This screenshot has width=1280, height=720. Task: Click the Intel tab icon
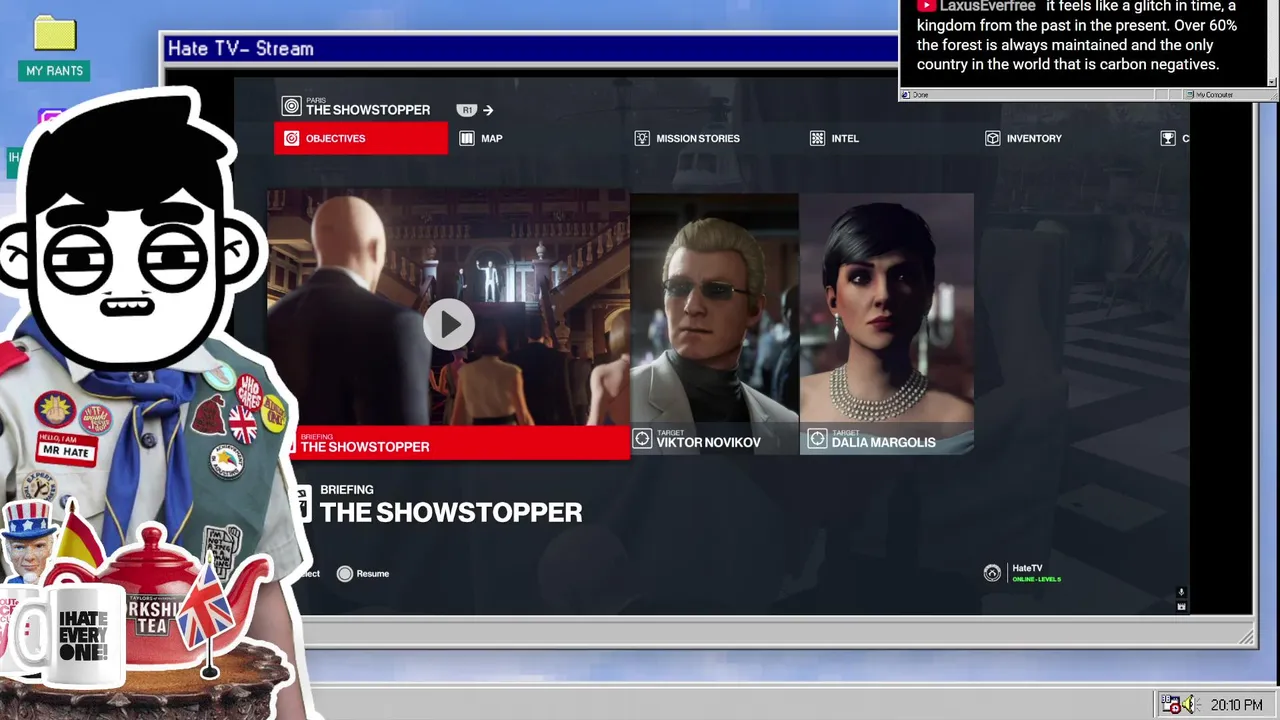coord(817,138)
